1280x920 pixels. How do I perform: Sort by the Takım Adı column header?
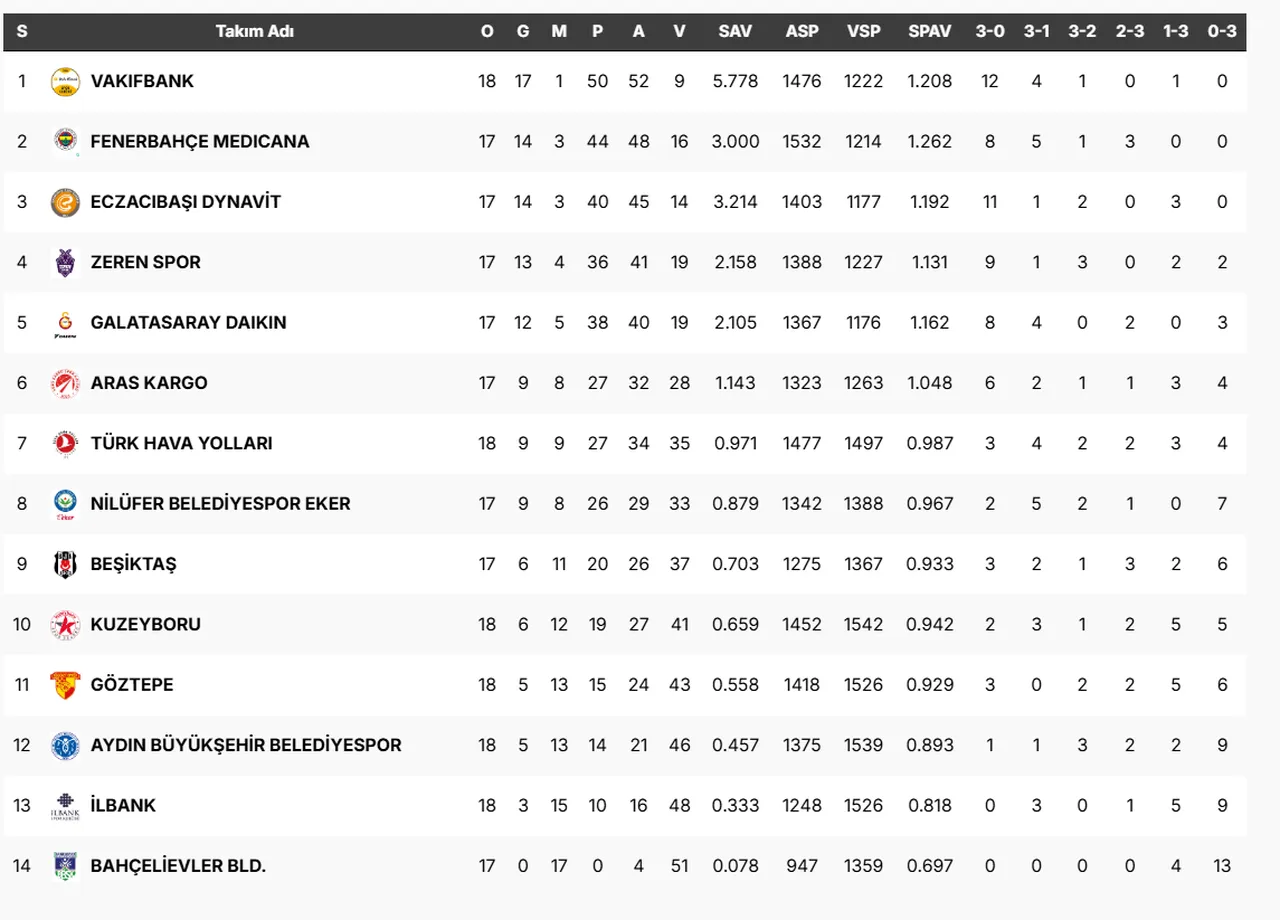pos(254,31)
